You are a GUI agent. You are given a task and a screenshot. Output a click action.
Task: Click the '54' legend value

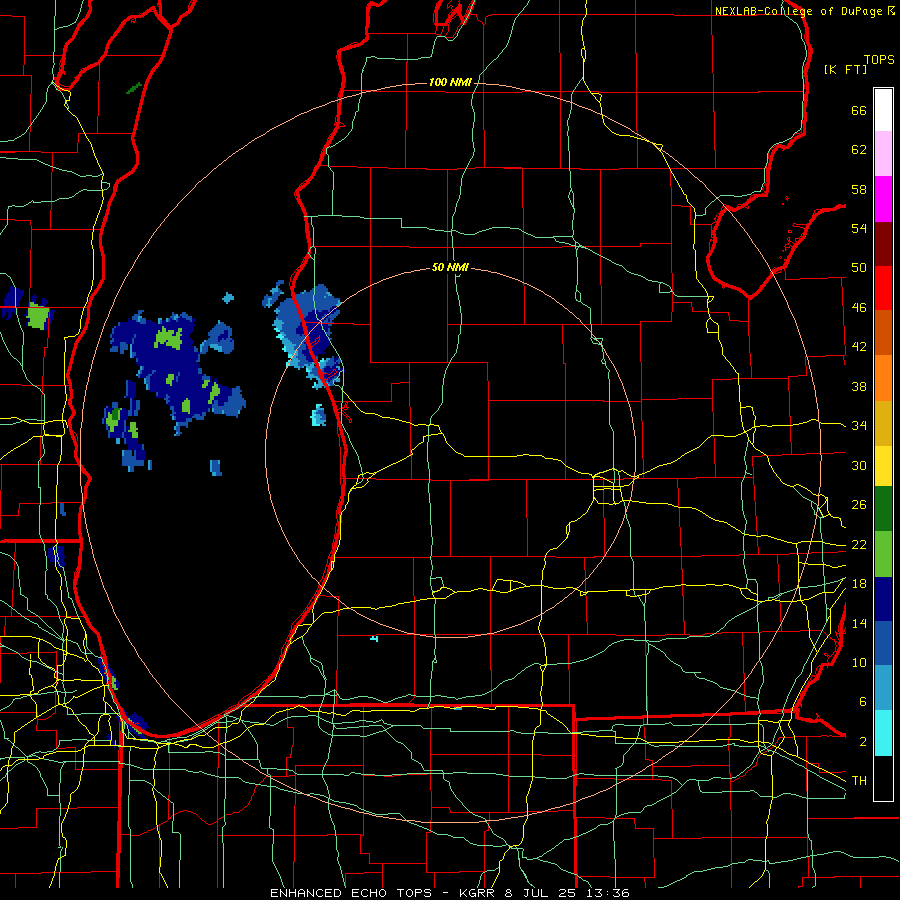point(859,228)
